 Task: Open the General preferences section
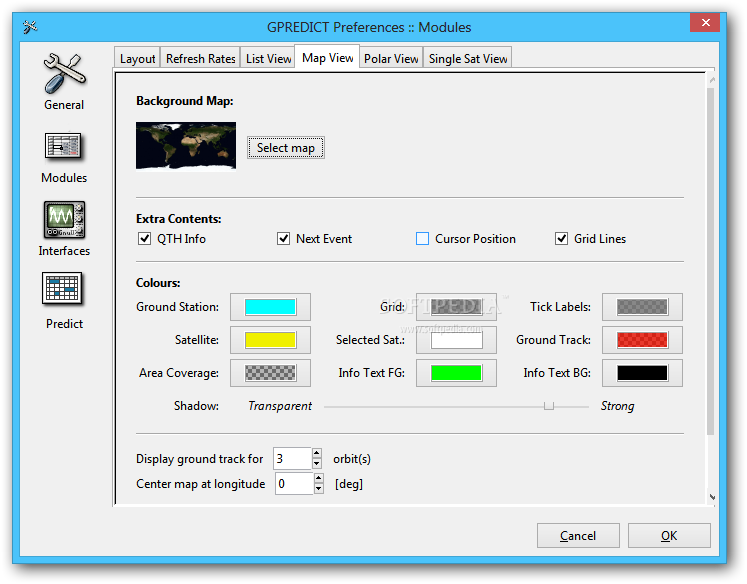tap(64, 82)
